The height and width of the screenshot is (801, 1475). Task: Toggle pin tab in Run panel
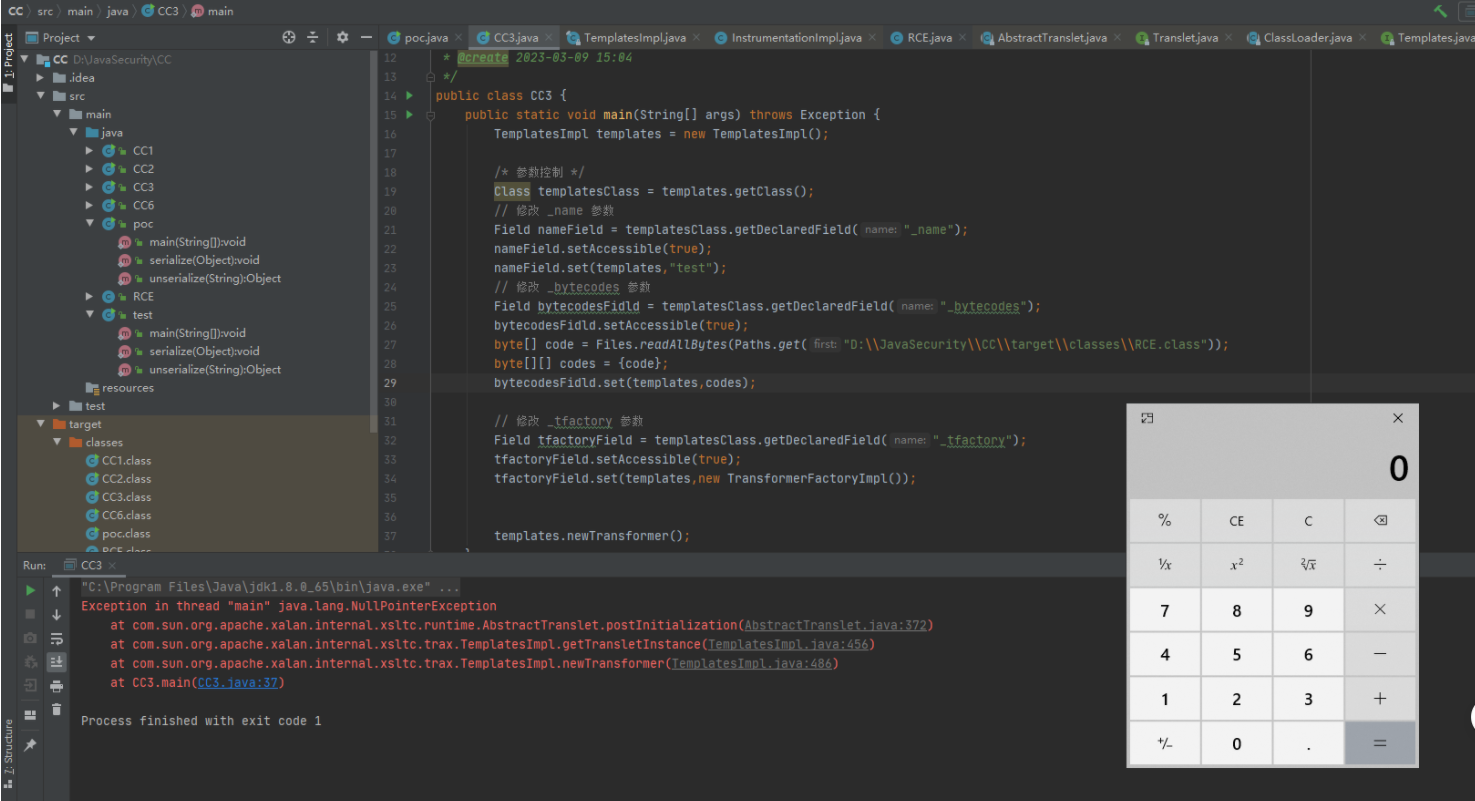click(31, 745)
